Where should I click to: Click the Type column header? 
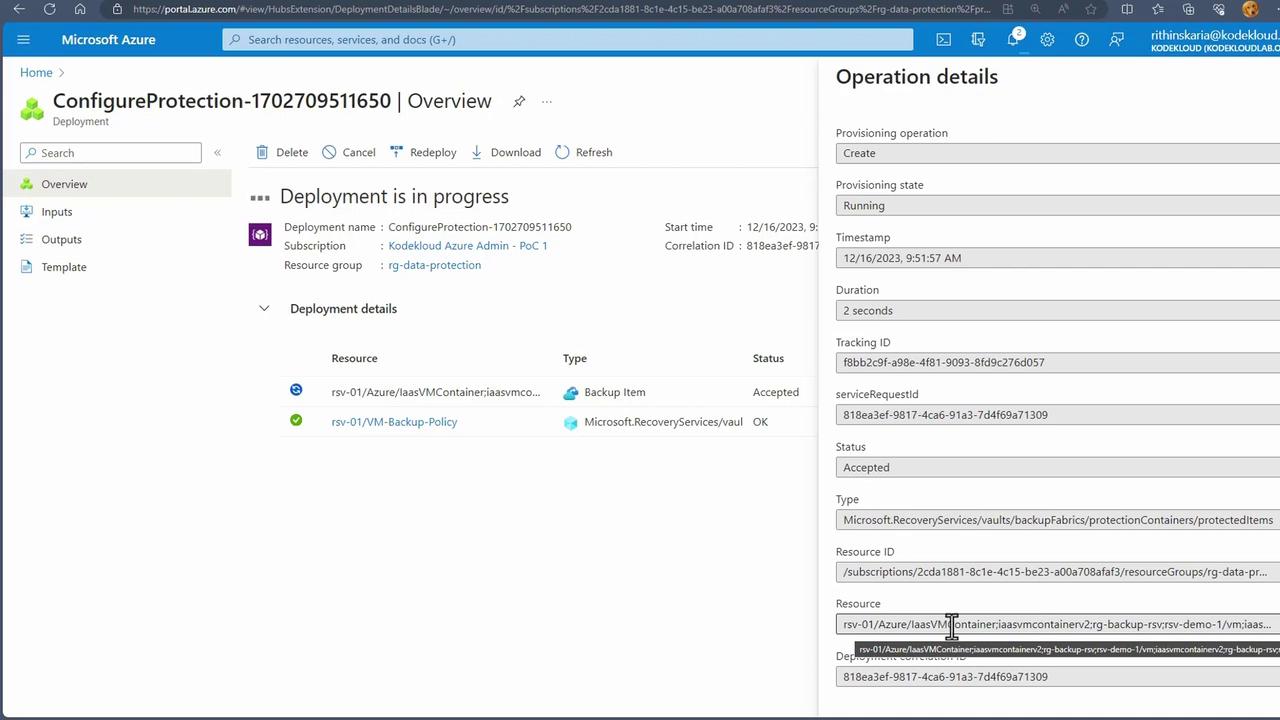(x=575, y=358)
